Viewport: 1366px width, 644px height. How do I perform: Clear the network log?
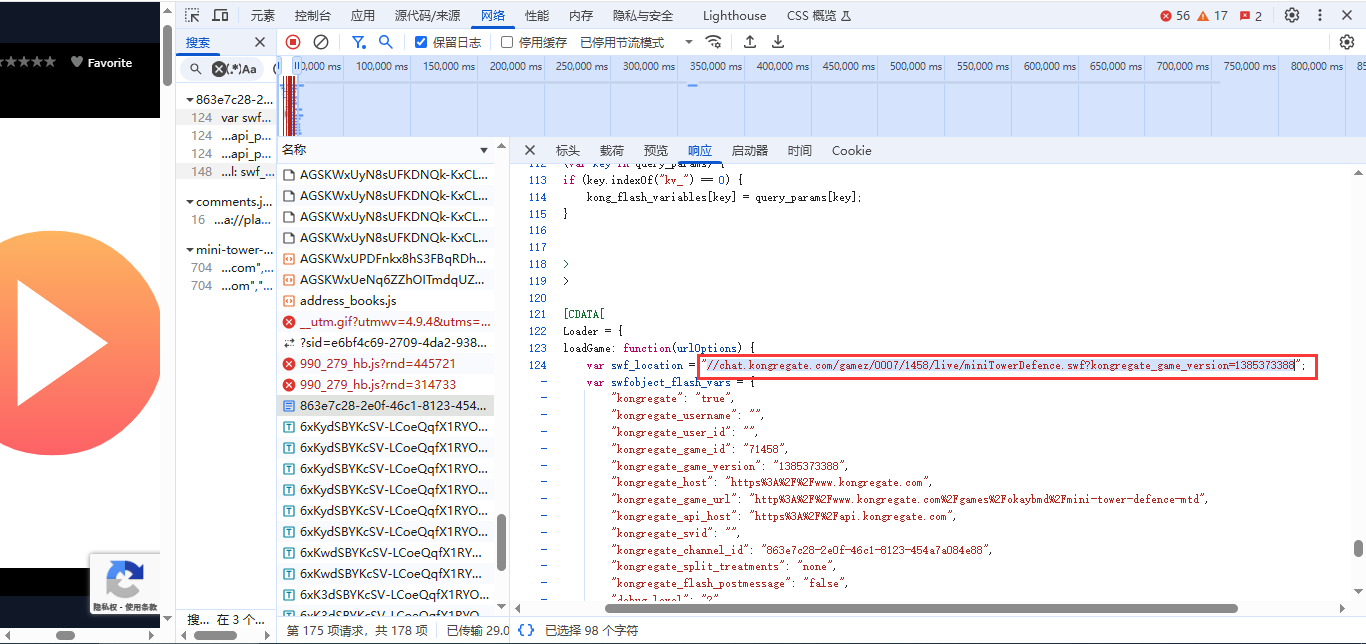pos(321,42)
